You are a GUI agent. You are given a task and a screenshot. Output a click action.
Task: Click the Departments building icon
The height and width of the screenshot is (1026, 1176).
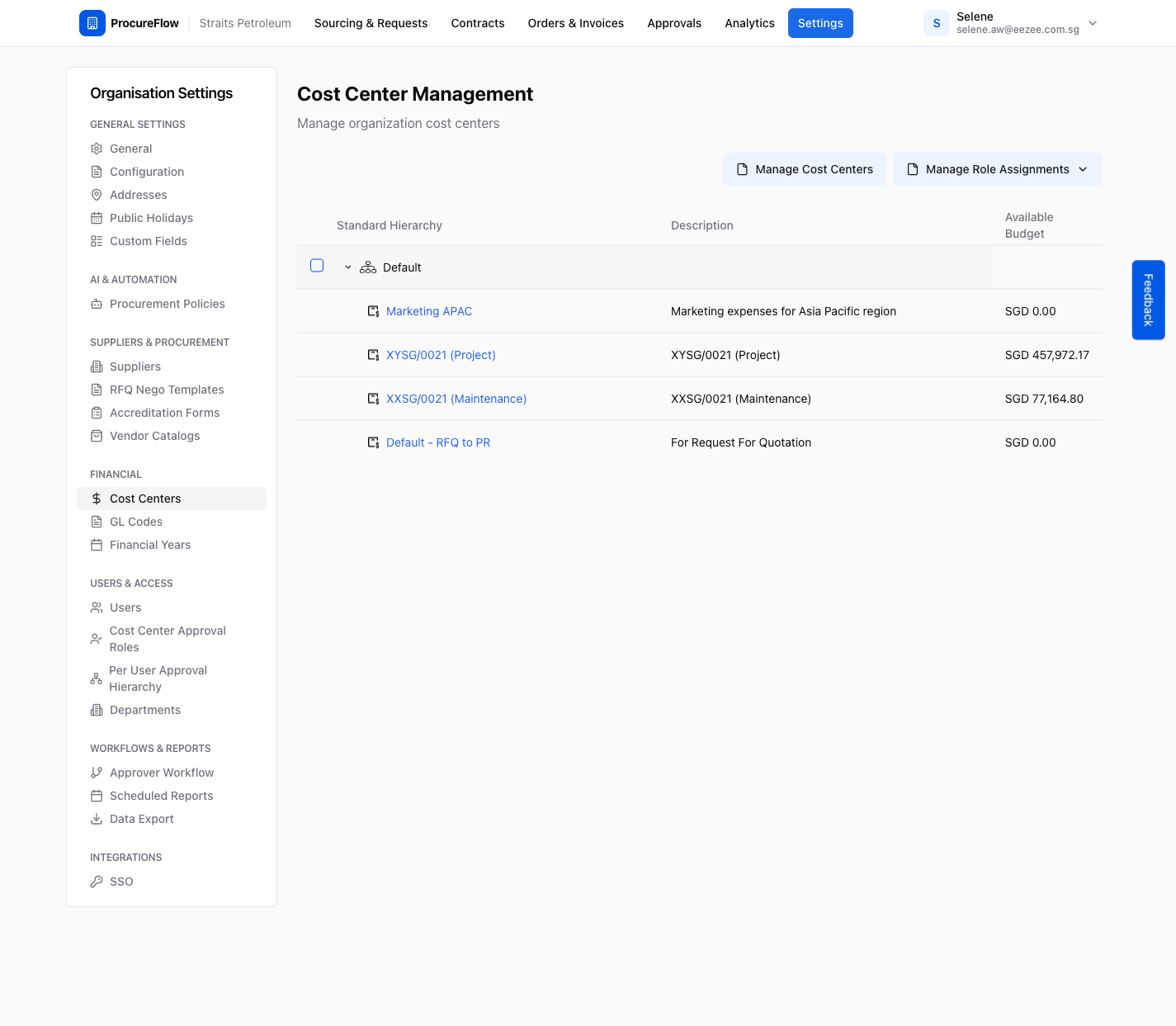[x=97, y=710]
